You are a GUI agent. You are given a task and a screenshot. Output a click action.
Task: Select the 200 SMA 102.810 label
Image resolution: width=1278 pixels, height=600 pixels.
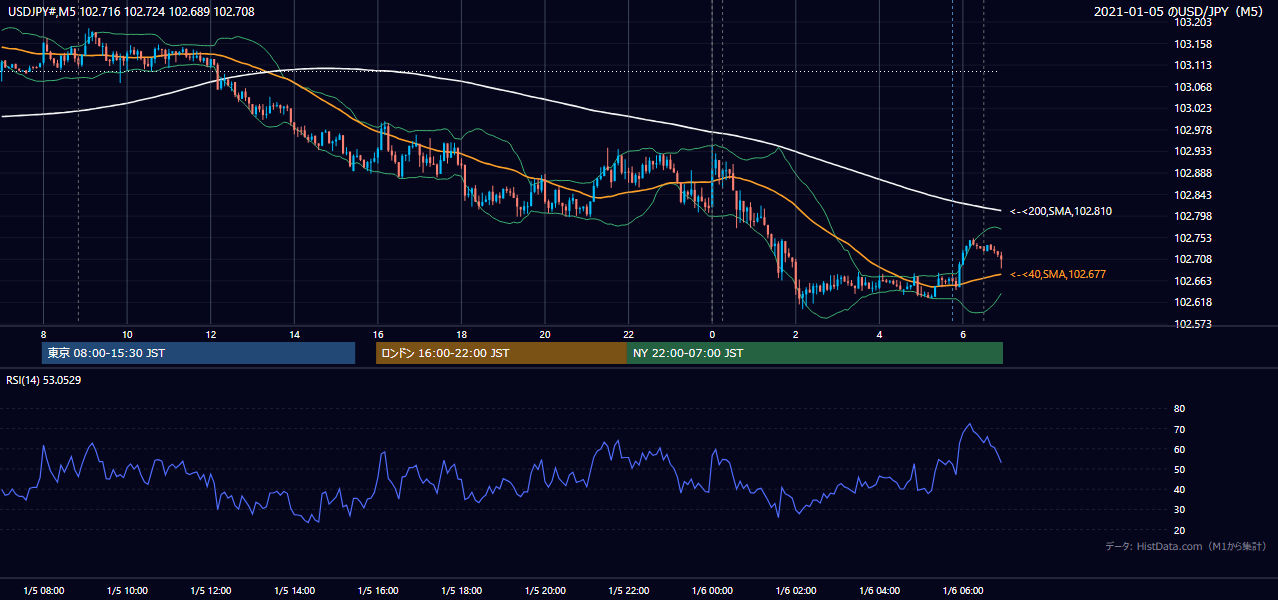(x=1061, y=212)
